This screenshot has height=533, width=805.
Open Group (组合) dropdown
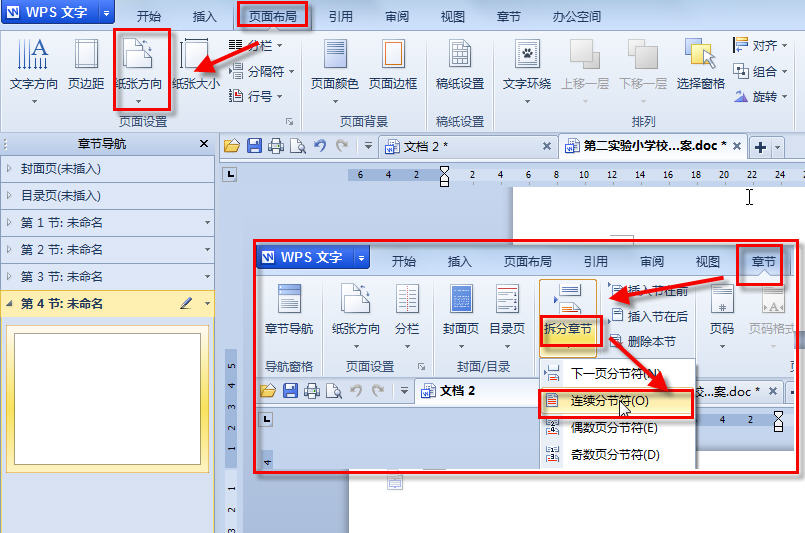760,71
